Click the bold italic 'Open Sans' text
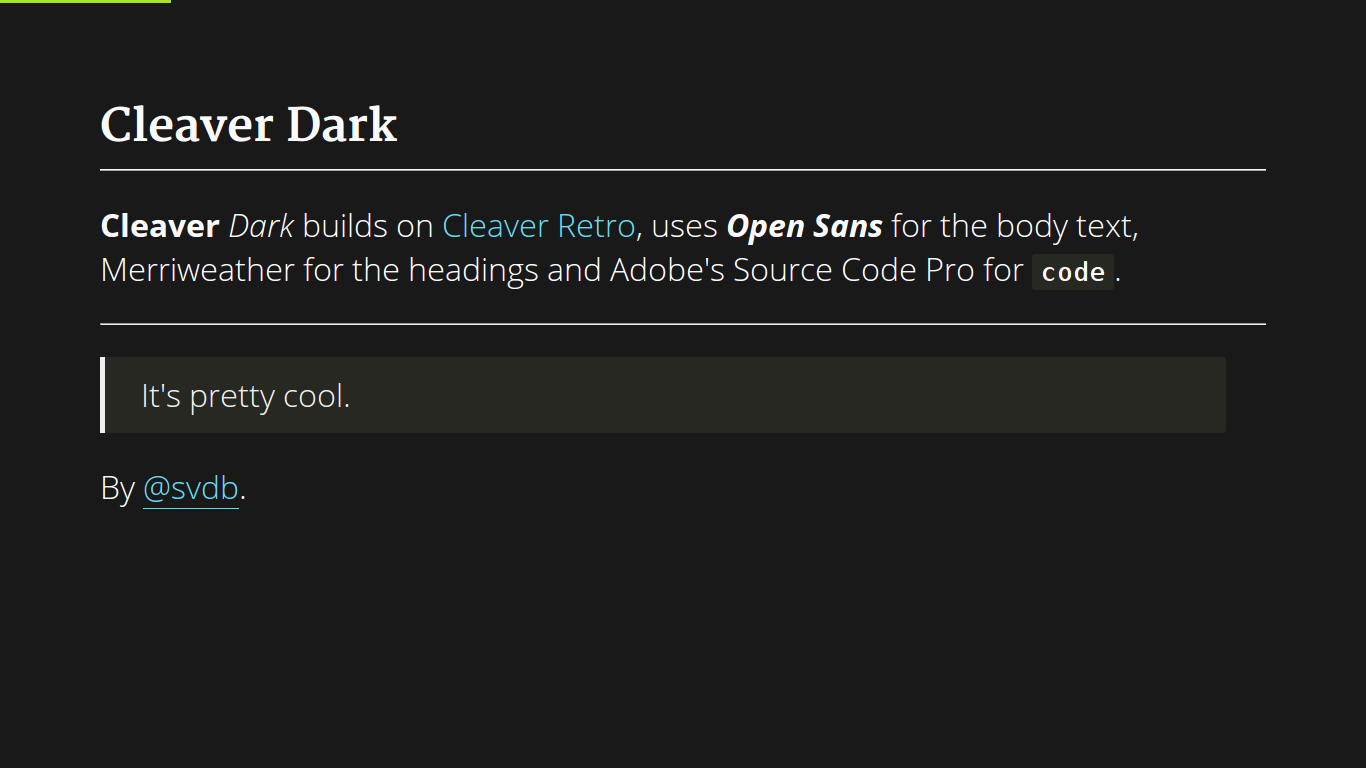The width and height of the screenshot is (1366, 768). pos(804,226)
